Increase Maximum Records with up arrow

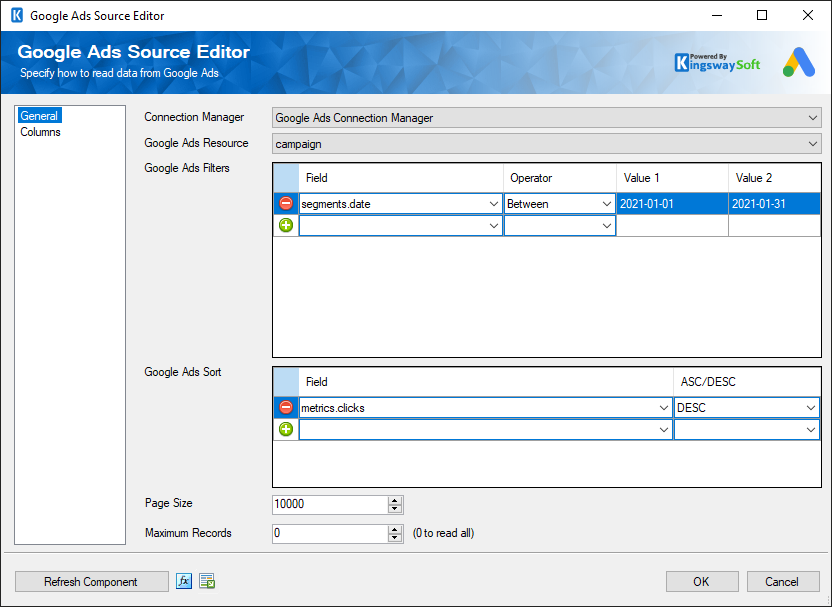coord(395,530)
